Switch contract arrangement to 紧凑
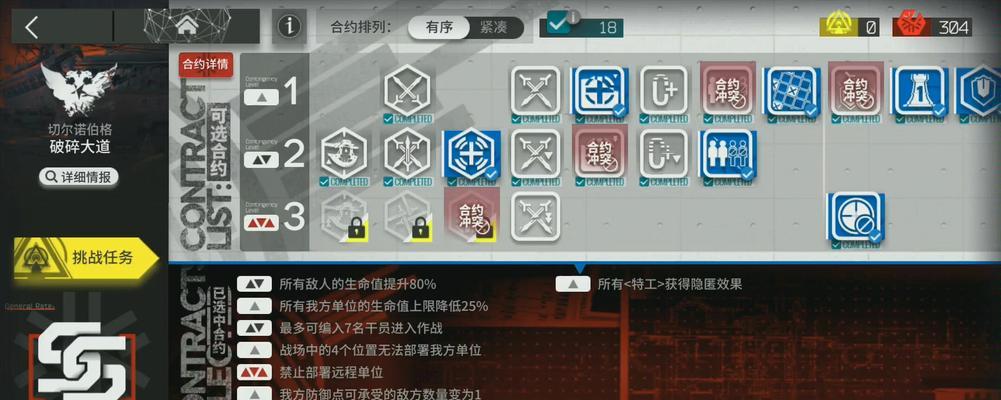Viewport: 1001px width, 400px height. click(495, 27)
